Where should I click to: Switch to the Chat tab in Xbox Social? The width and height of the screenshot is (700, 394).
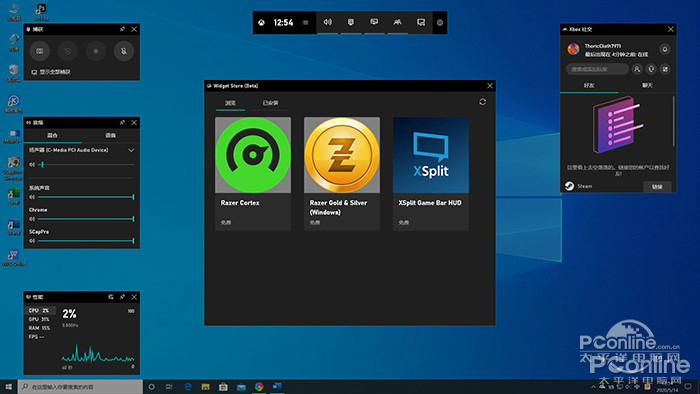[x=647, y=86]
